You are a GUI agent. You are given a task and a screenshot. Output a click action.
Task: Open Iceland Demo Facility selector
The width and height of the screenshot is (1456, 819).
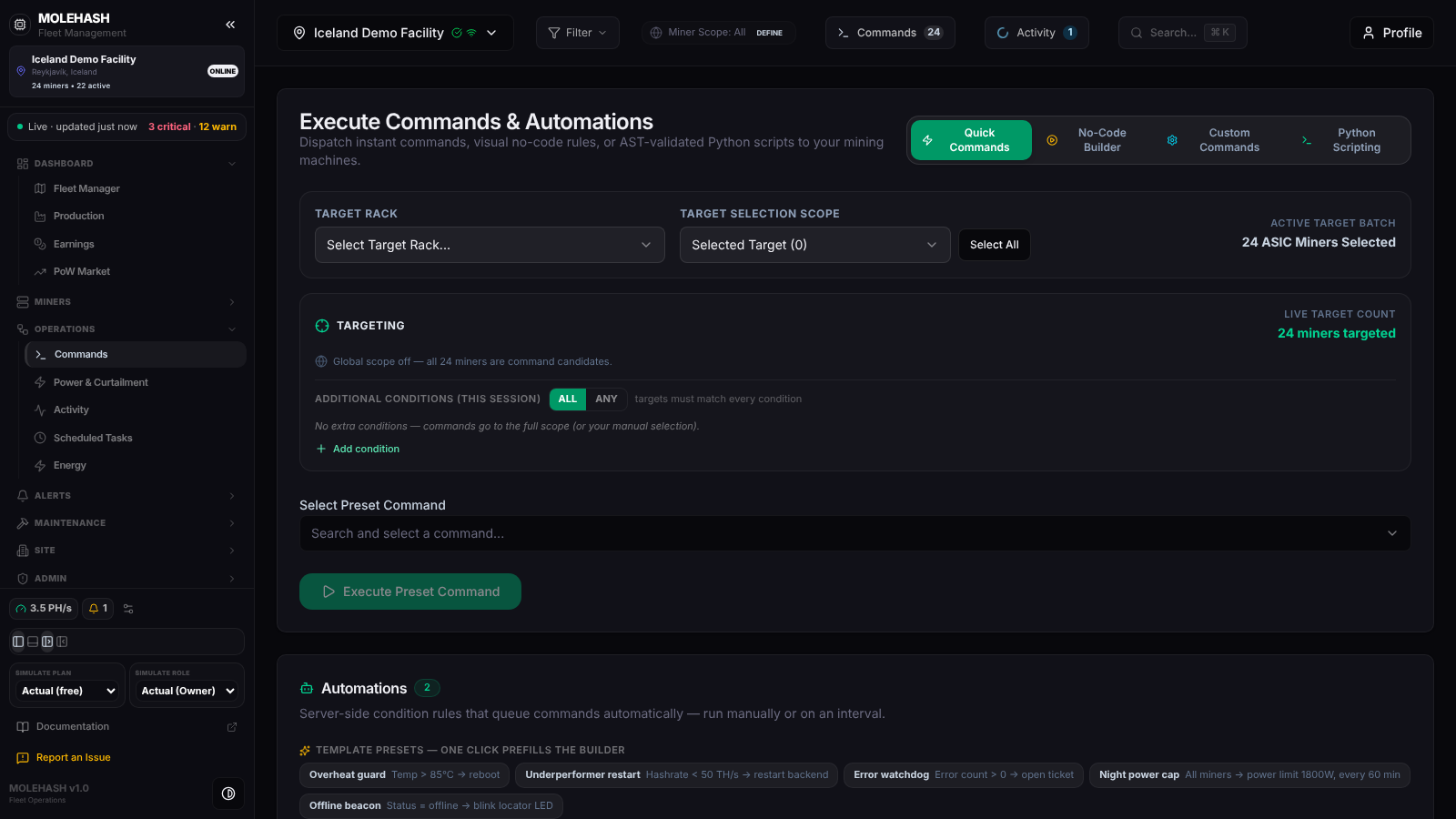pyautogui.click(x=395, y=33)
